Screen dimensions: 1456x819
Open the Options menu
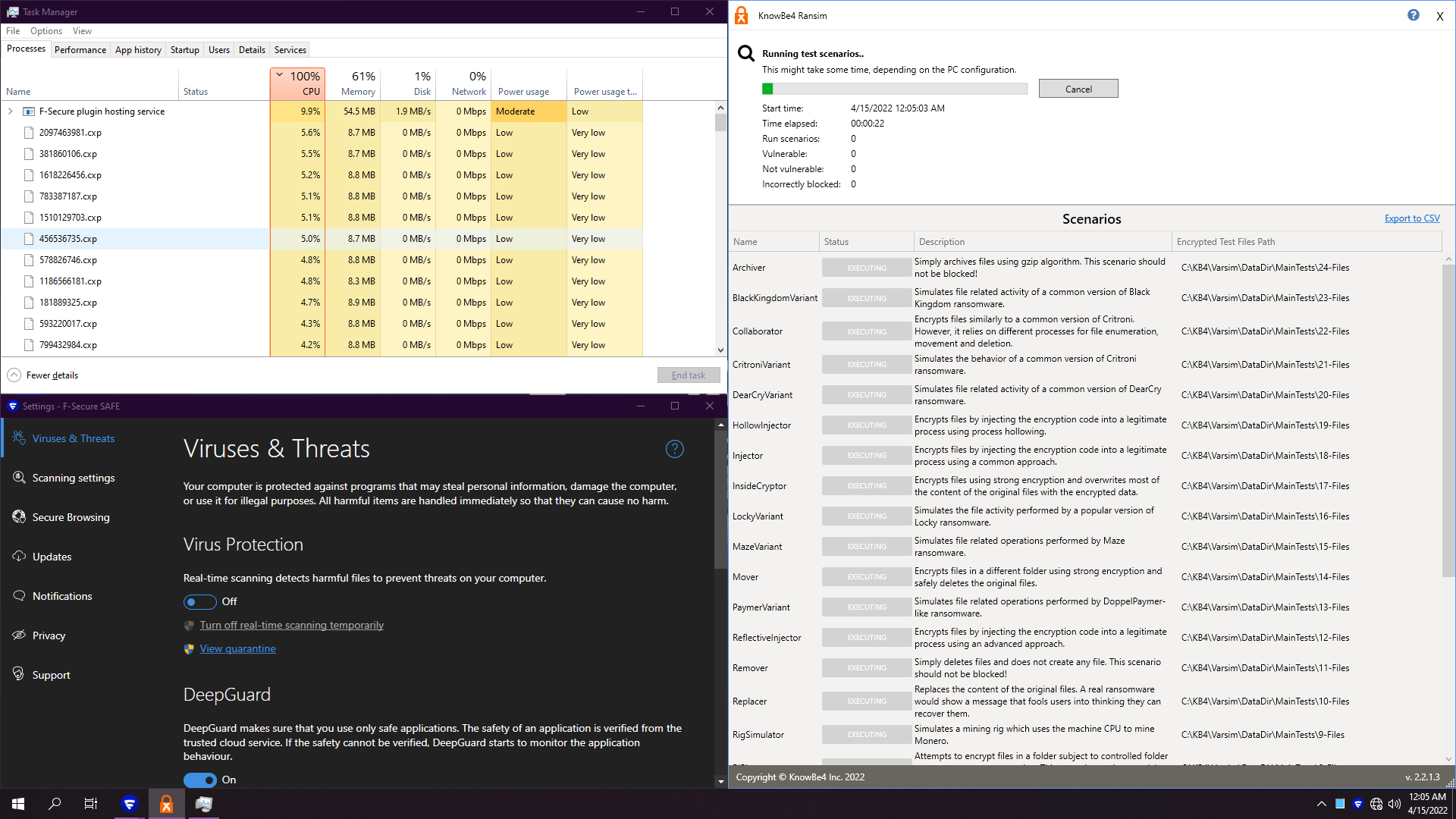(x=45, y=31)
